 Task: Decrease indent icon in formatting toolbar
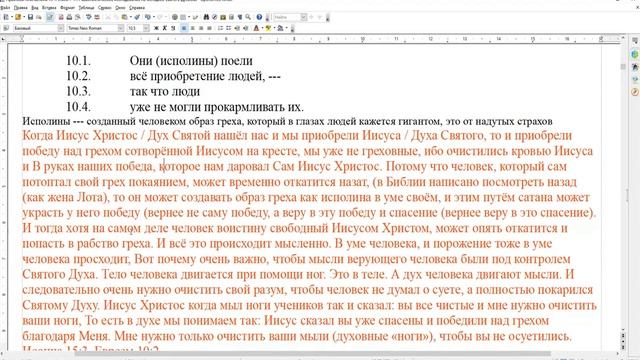coord(237,28)
